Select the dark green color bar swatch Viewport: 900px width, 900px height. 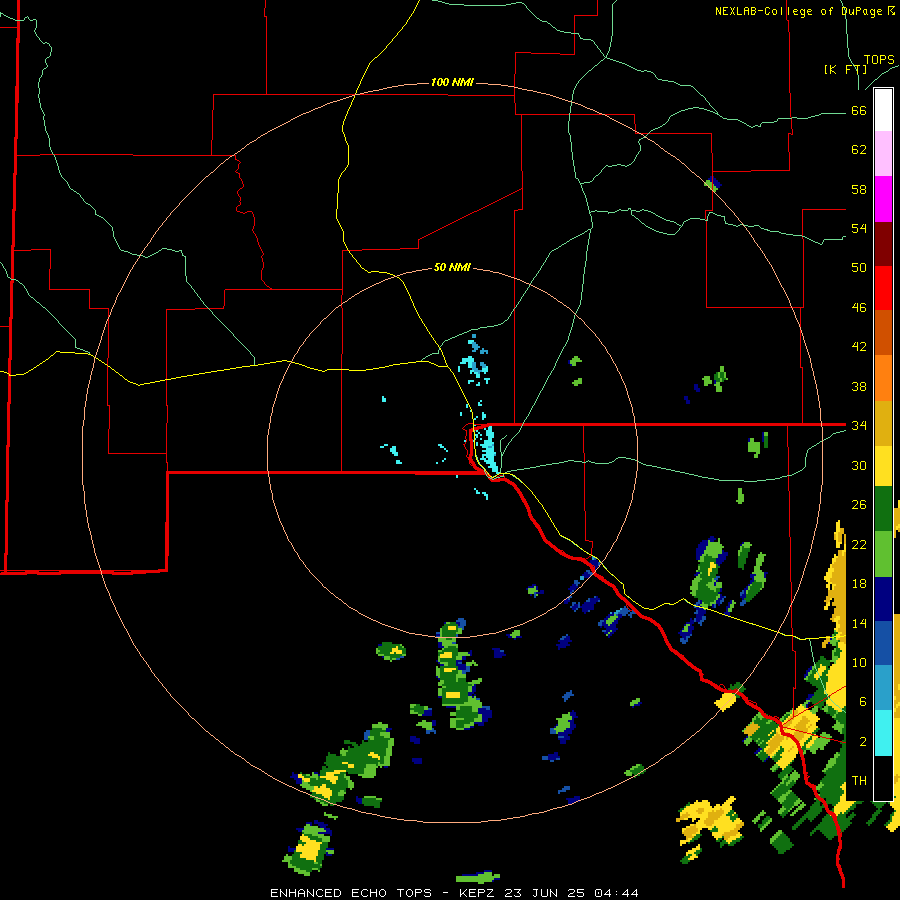(x=883, y=509)
